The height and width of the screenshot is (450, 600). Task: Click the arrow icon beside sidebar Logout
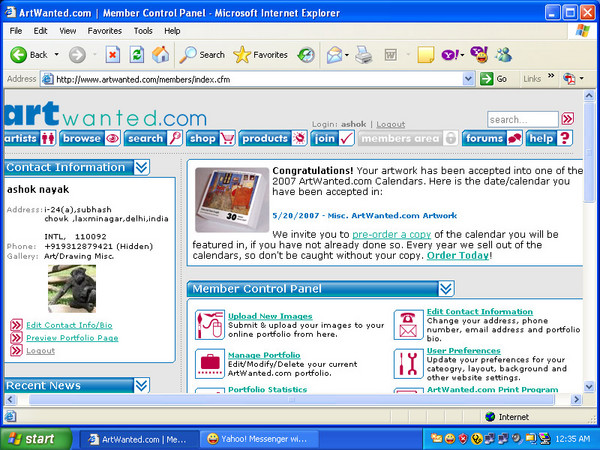pos(16,351)
